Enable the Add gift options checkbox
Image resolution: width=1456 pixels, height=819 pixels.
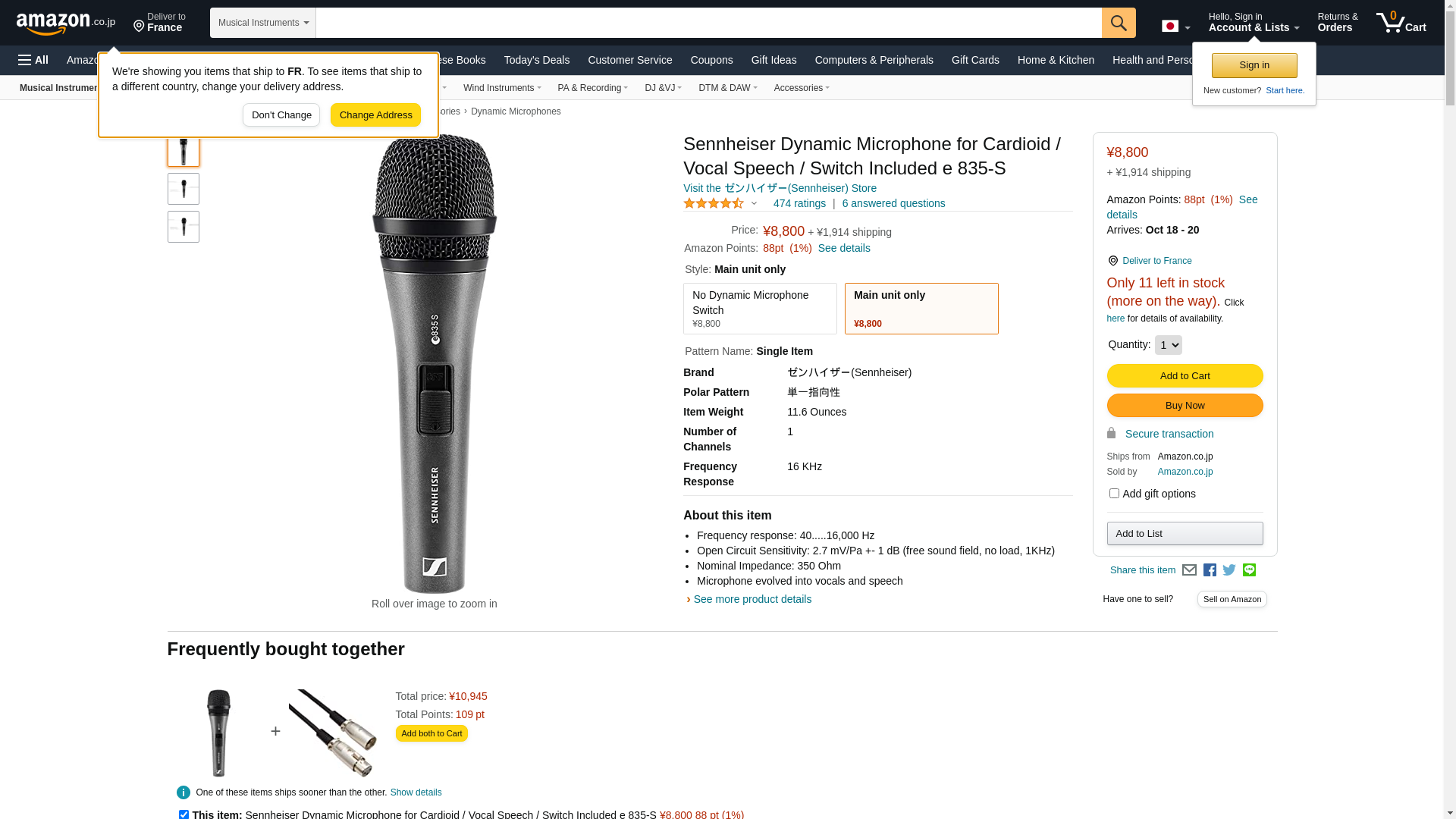[x=1114, y=494]
